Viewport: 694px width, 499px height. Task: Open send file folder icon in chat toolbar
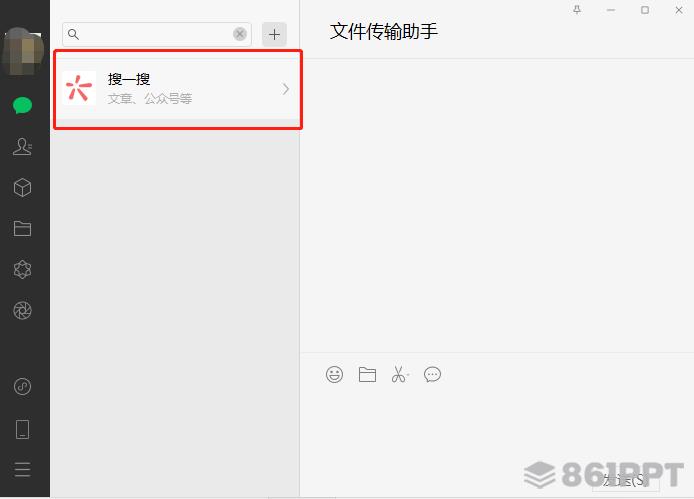[x=367, y=375]
